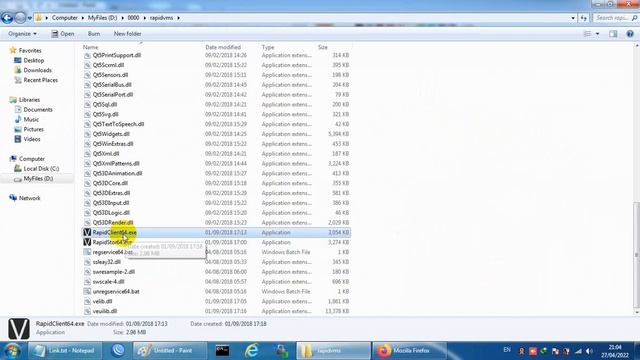This screenshot has width=640, height=360.
Task: Click the MyFiles (D:) breadcrumb segment
Action: coord(102,18)
